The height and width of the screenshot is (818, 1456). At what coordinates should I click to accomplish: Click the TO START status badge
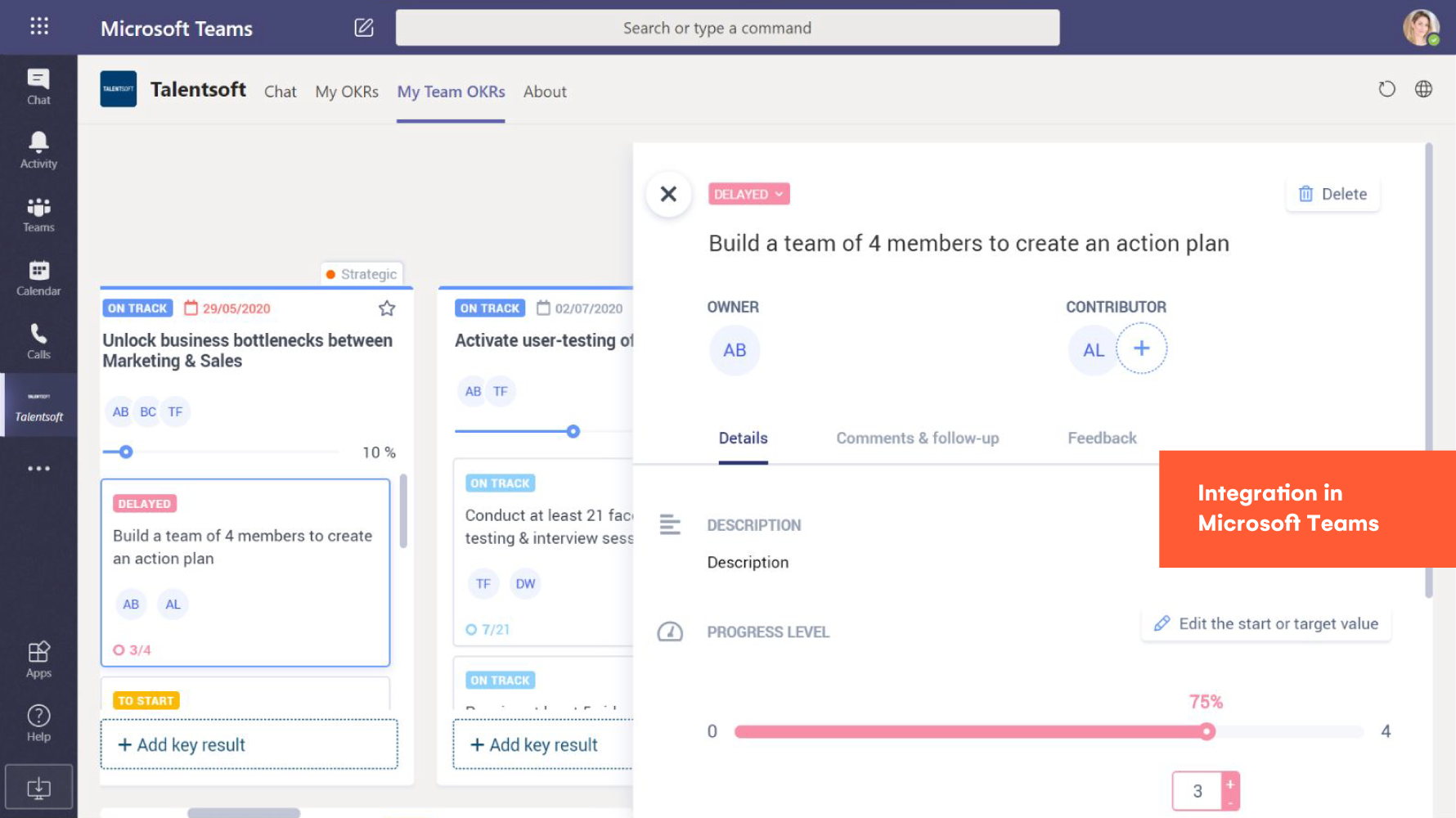coord(146,701)
